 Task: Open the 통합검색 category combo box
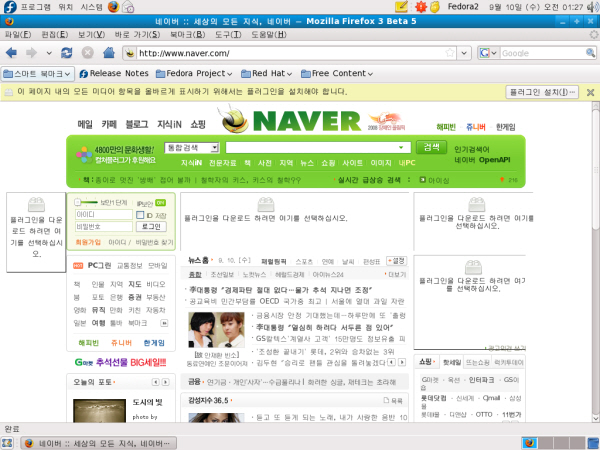(x=192, y=147)
